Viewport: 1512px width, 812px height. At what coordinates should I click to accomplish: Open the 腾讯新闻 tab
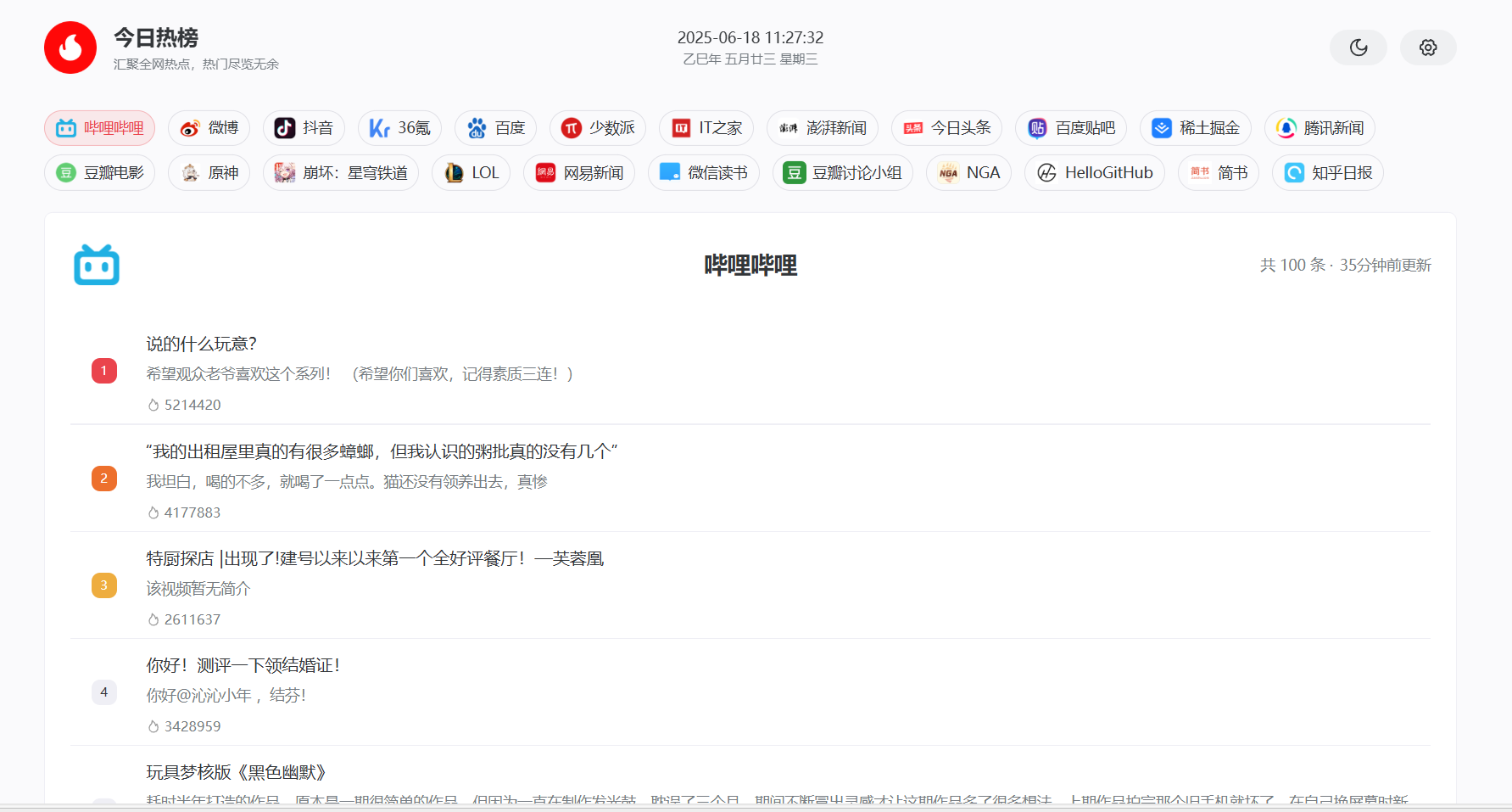coord(1320,128)
